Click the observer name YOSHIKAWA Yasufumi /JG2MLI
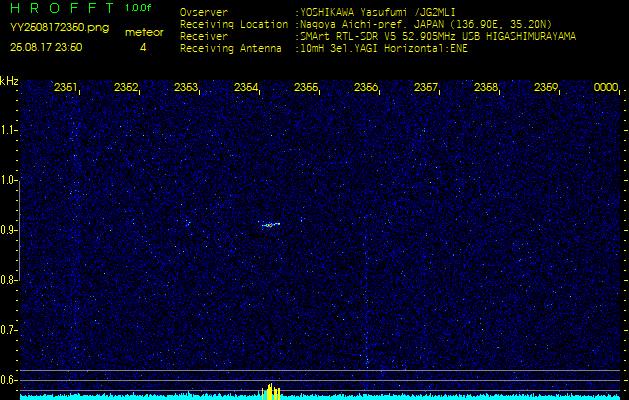The height and width of the screenshot is (400, 629). pyautogui.click(x=378, y=12)
